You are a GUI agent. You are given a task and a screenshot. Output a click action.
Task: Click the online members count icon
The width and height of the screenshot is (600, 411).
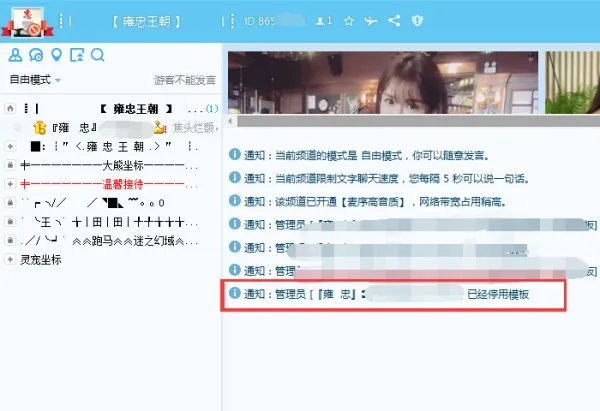[324, 21]
